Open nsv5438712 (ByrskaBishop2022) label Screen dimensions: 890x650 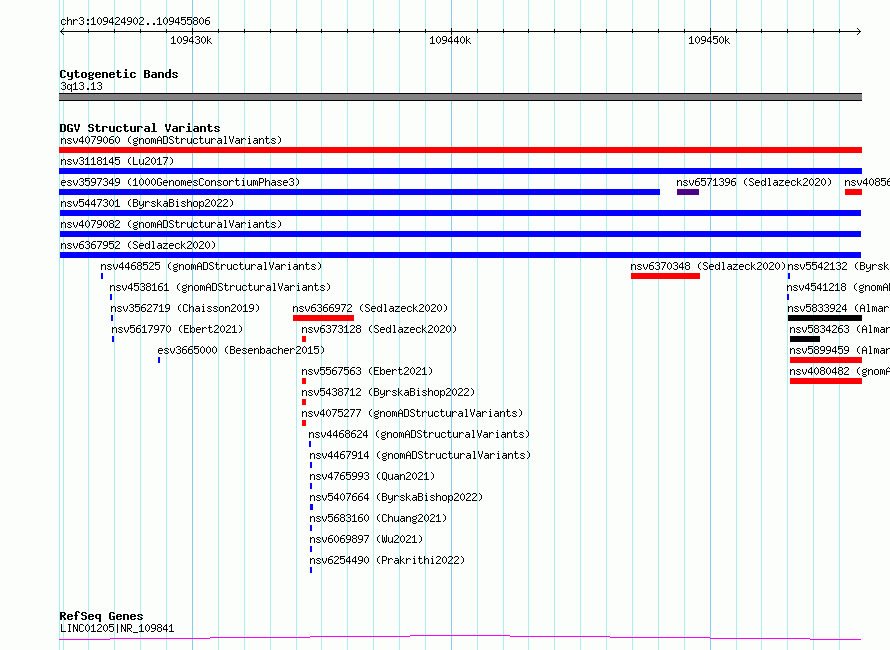(x=388, y=392)
